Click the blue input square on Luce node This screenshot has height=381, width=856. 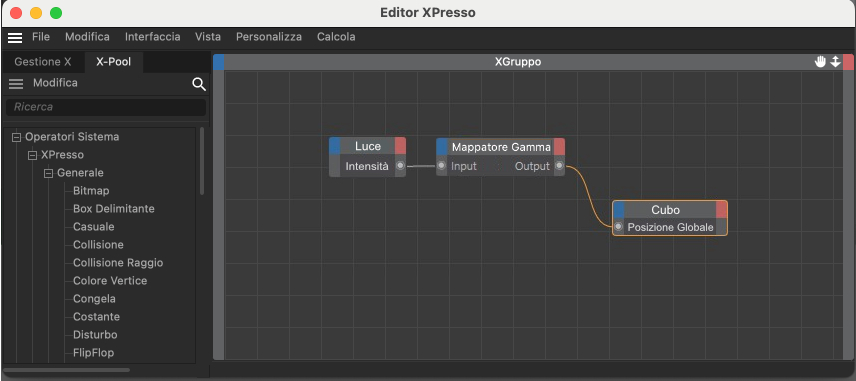tap(335, 146)
